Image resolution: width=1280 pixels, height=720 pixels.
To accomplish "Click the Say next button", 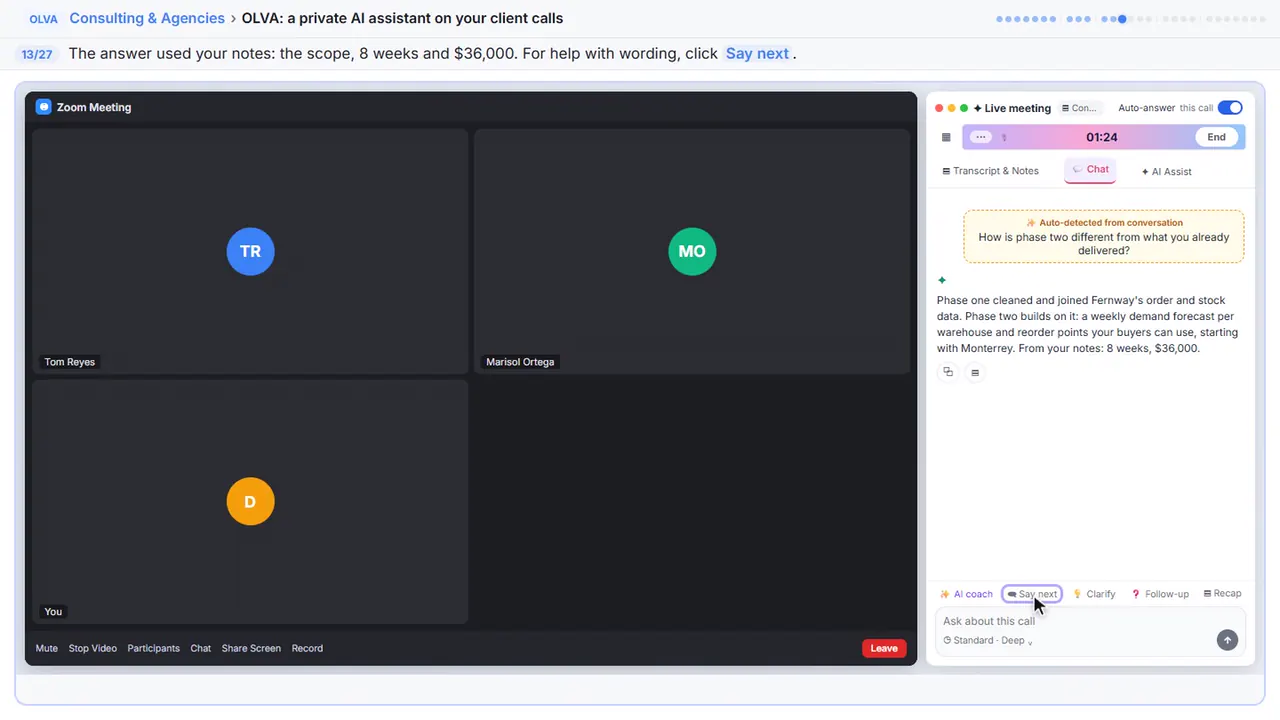I will coord(1032,594).
